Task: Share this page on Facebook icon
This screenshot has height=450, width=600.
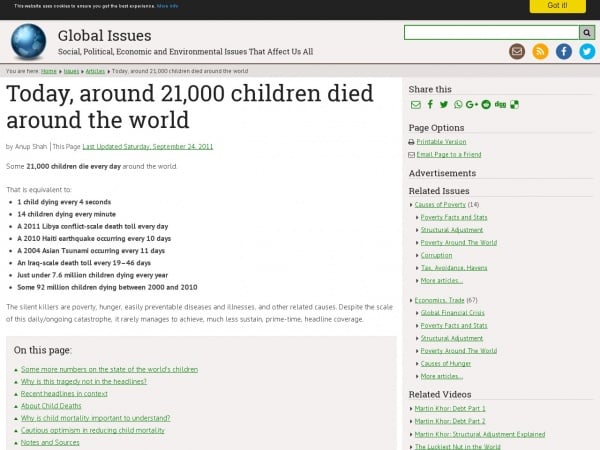Action: (430, 104)
